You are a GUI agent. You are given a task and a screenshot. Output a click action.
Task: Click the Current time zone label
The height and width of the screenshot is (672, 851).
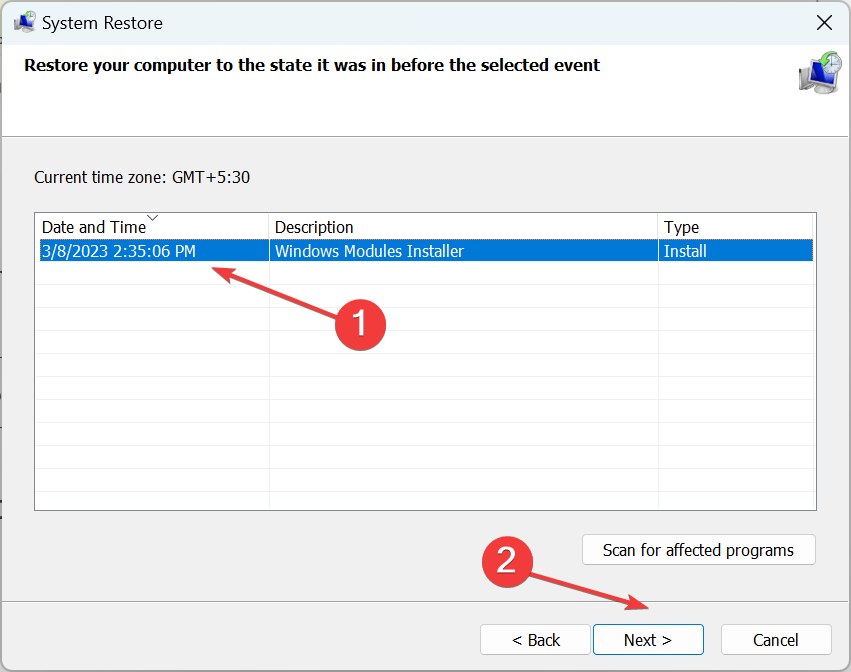click(x=142, y=177)
